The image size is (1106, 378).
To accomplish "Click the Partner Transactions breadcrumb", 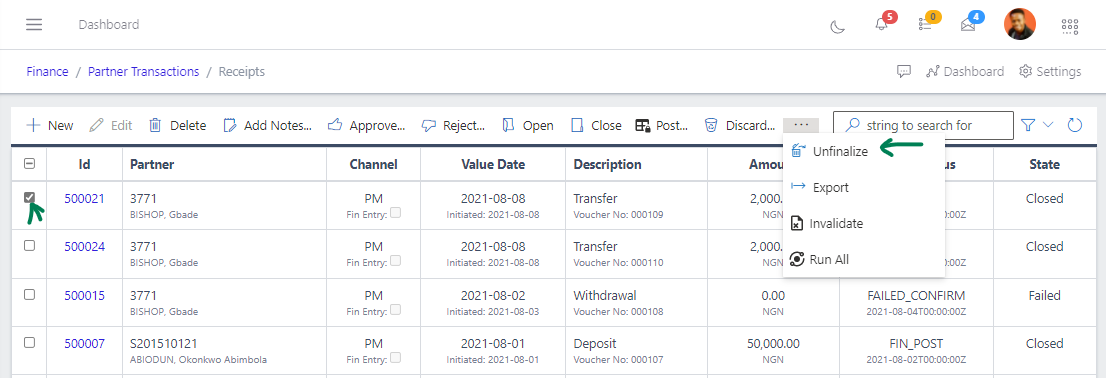I will point(144,71).
